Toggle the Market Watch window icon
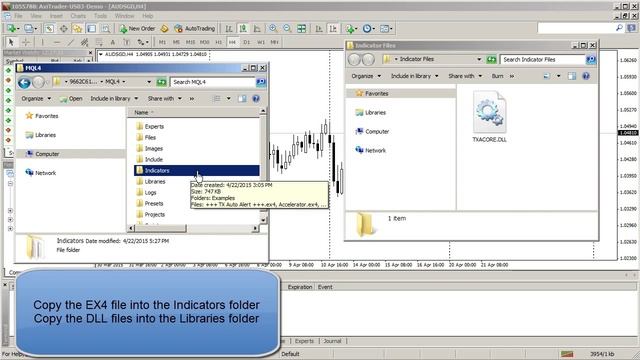This screenshot has height=360, width=640. 49,29
